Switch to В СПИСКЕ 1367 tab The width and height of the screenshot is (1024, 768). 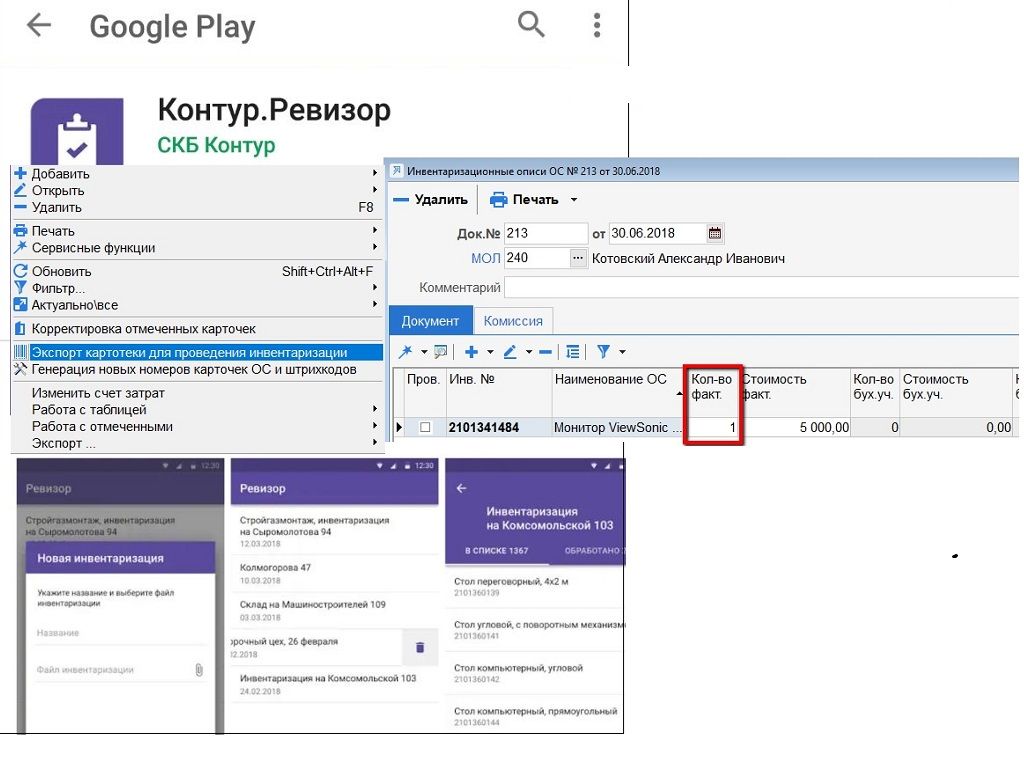tap(496, 551)
